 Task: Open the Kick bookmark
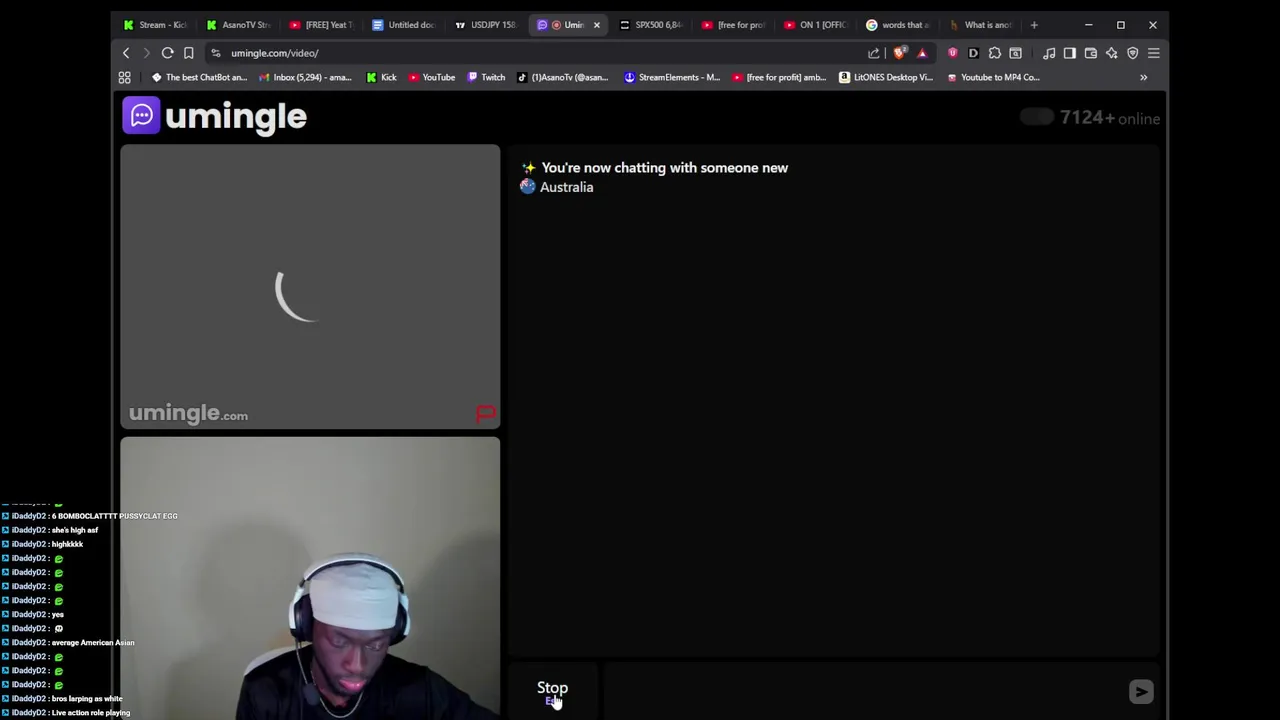(x=381, y=77)
